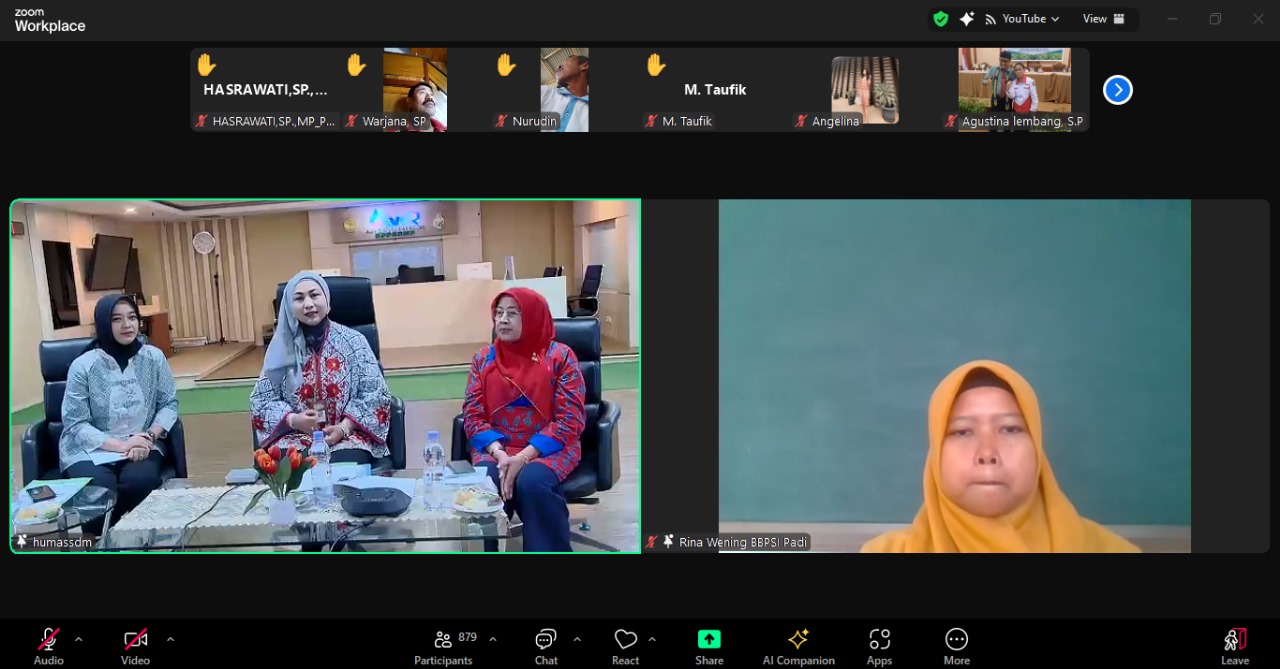Screen dimensions: 1280x669
Task: Select the humassdm video tile
Action: 325,375
